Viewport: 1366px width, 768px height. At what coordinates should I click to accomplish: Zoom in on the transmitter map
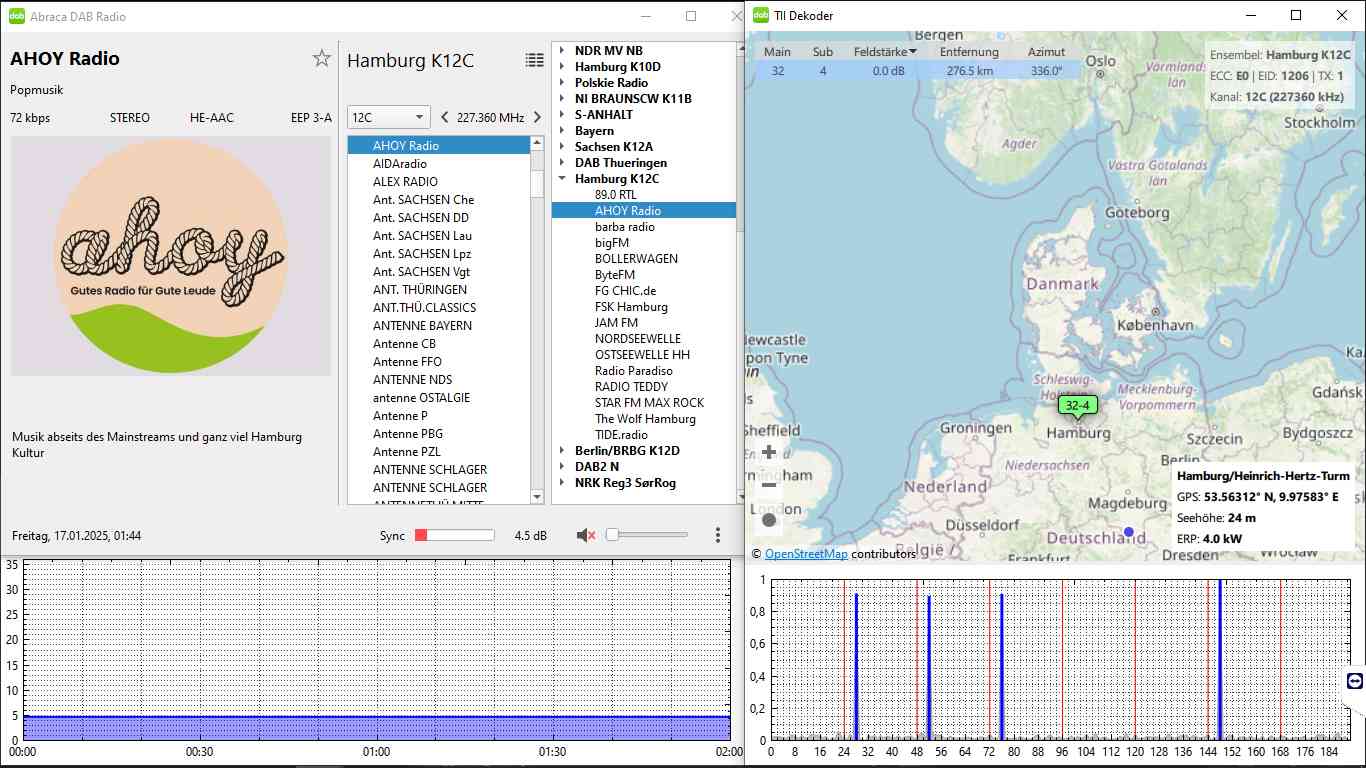pos(769,452)
